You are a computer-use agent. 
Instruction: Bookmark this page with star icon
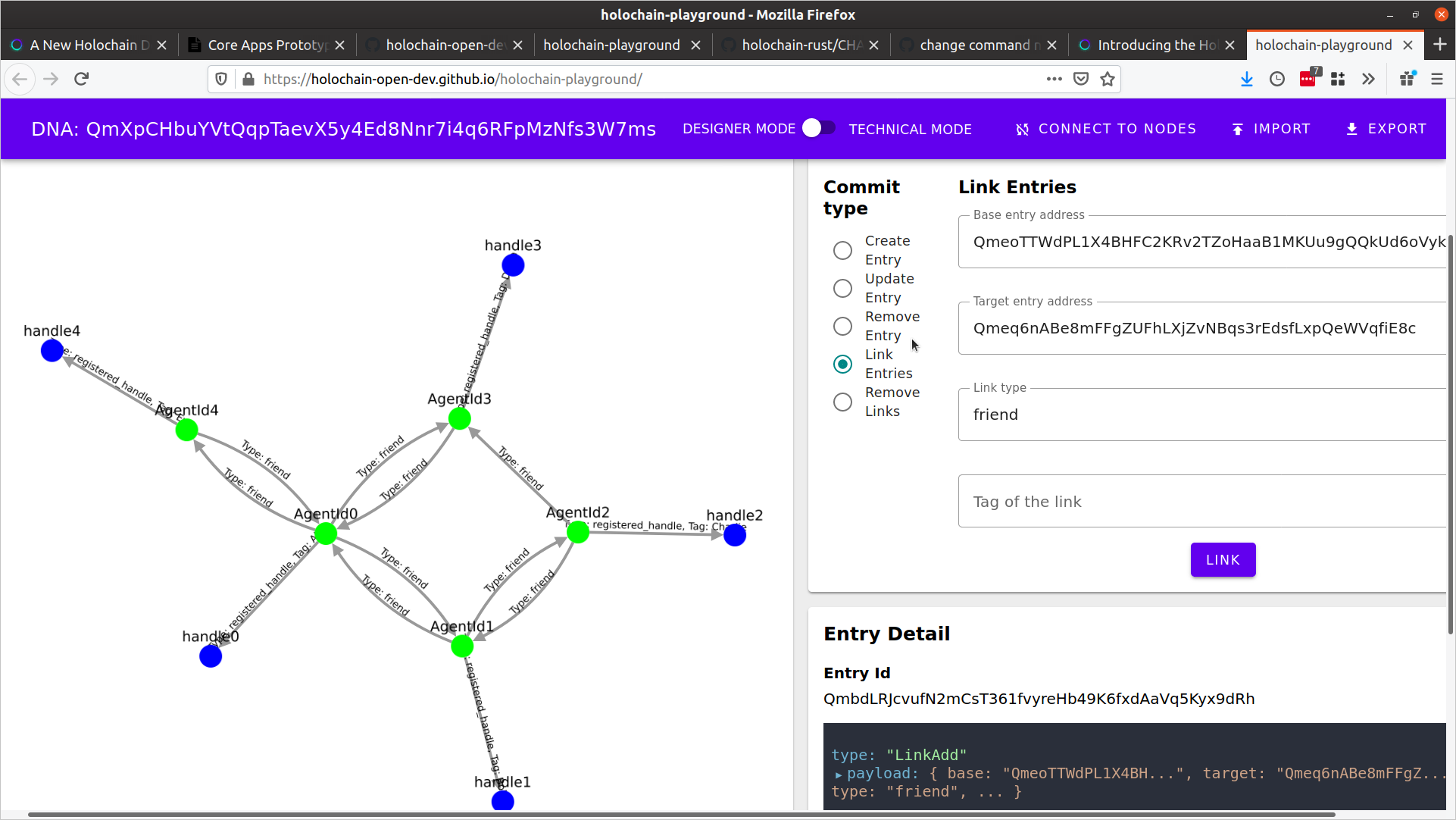[1108, 79]
